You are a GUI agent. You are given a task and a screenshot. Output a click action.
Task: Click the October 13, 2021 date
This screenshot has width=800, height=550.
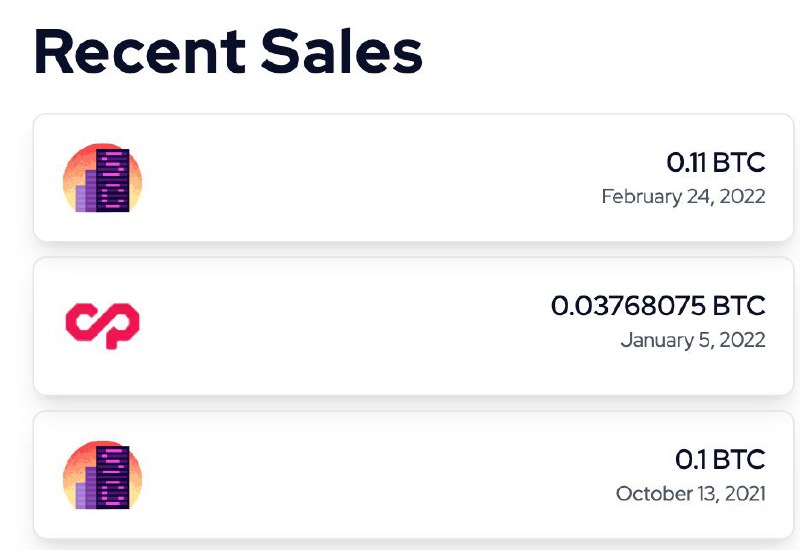click(x=691, y=493)
